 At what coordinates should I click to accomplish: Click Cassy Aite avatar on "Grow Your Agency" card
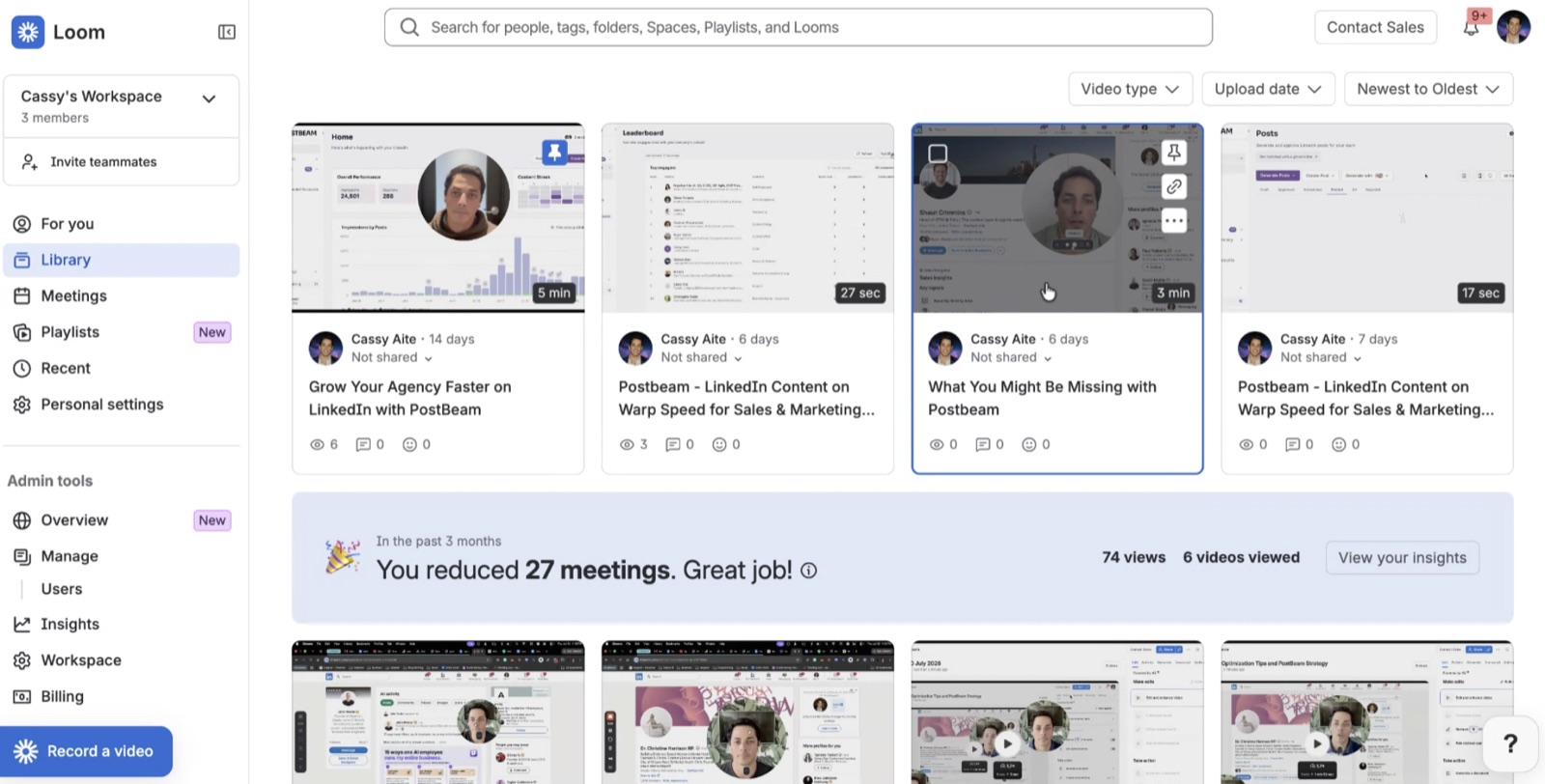[325, 348]
